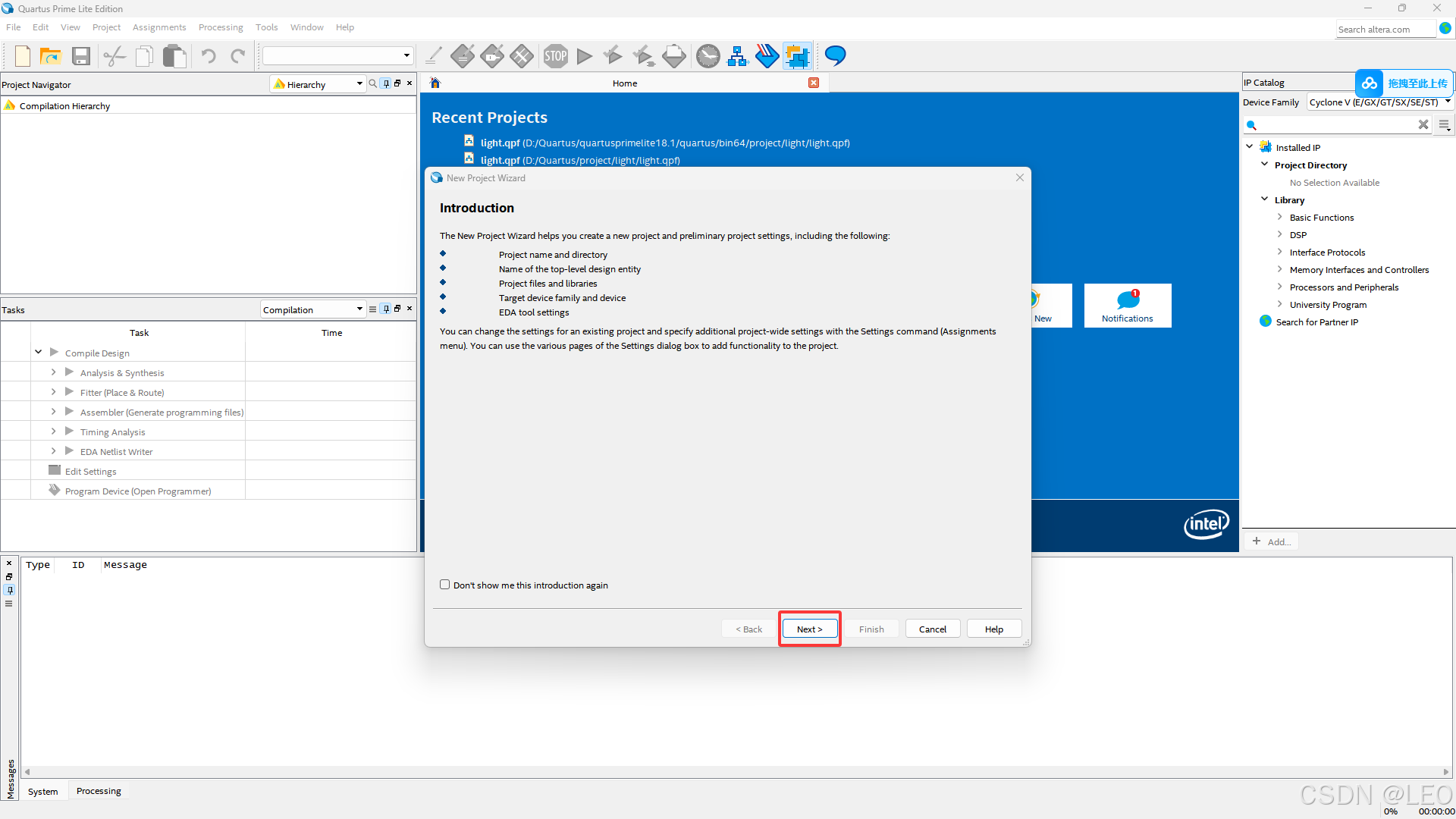Click Cancel in New Project Wizard

932,629
